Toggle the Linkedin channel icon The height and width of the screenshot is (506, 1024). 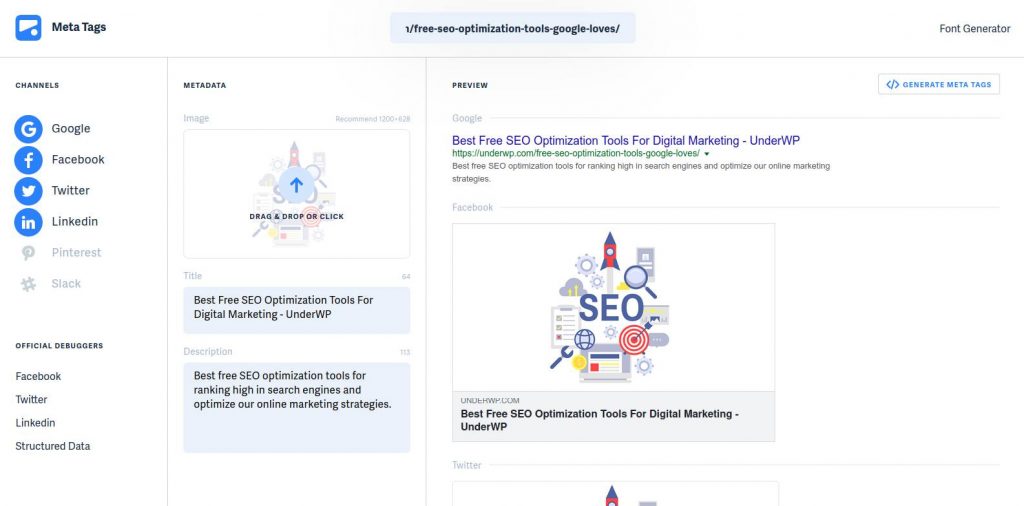pos(28,222)
